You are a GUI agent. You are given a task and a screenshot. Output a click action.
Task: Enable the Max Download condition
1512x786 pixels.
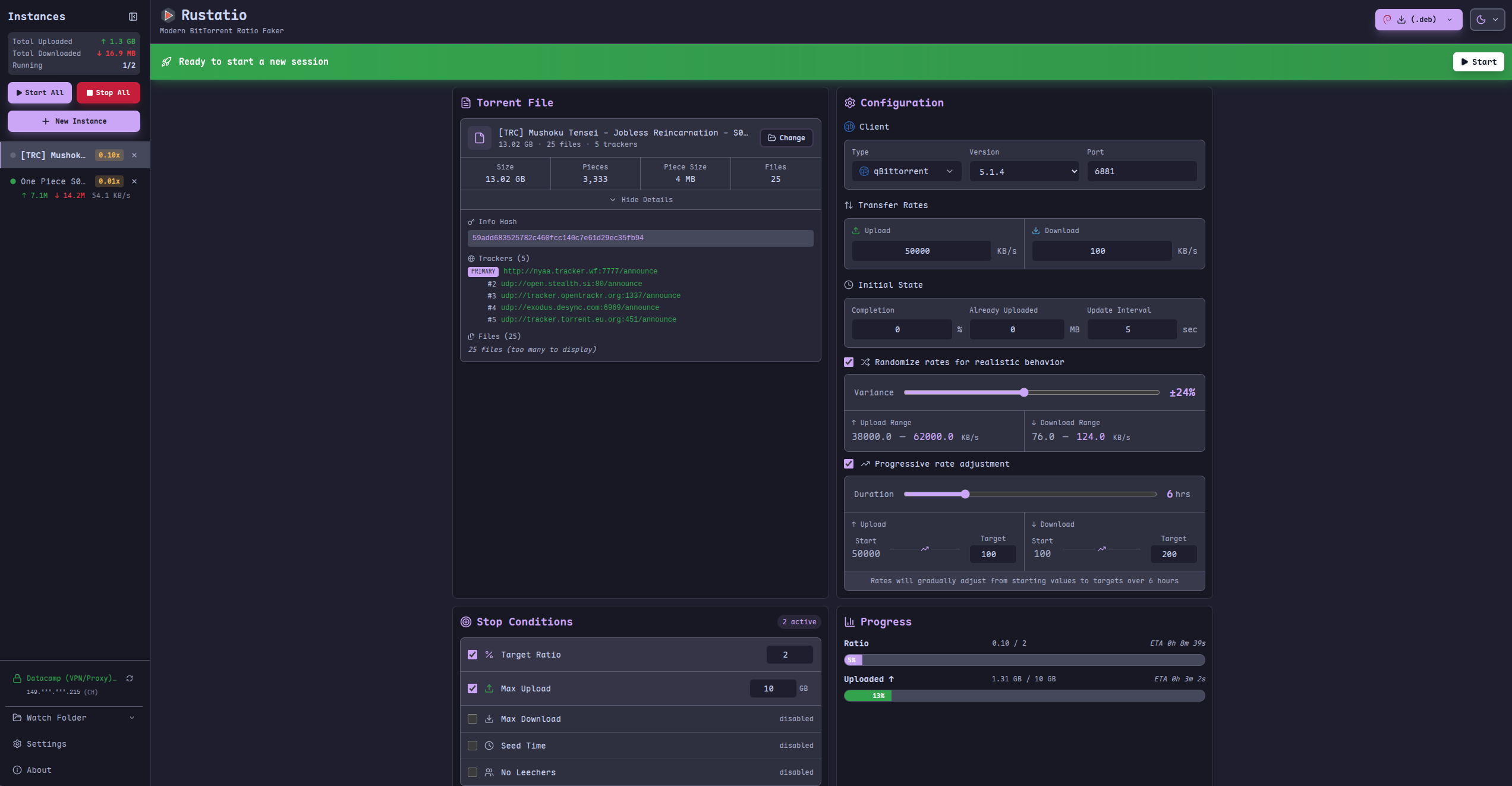click(x=472, y=719)
